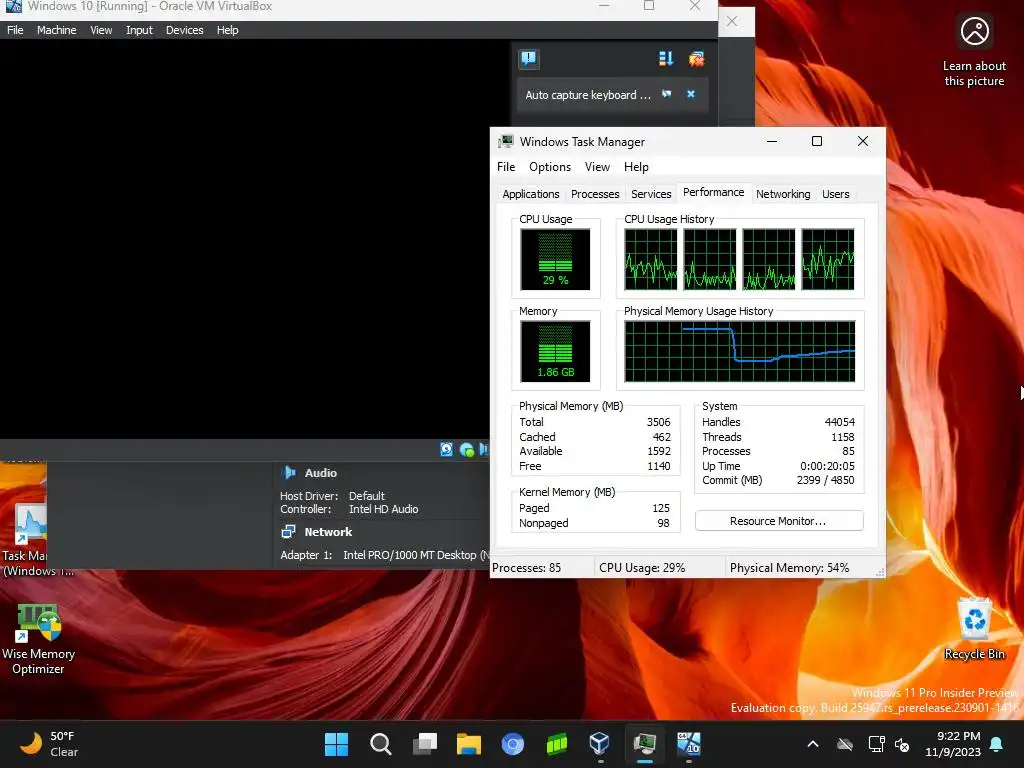Open the weather widget showing 50°F Clear
The height and width of the screenshot is (768, 1024).
49,744
